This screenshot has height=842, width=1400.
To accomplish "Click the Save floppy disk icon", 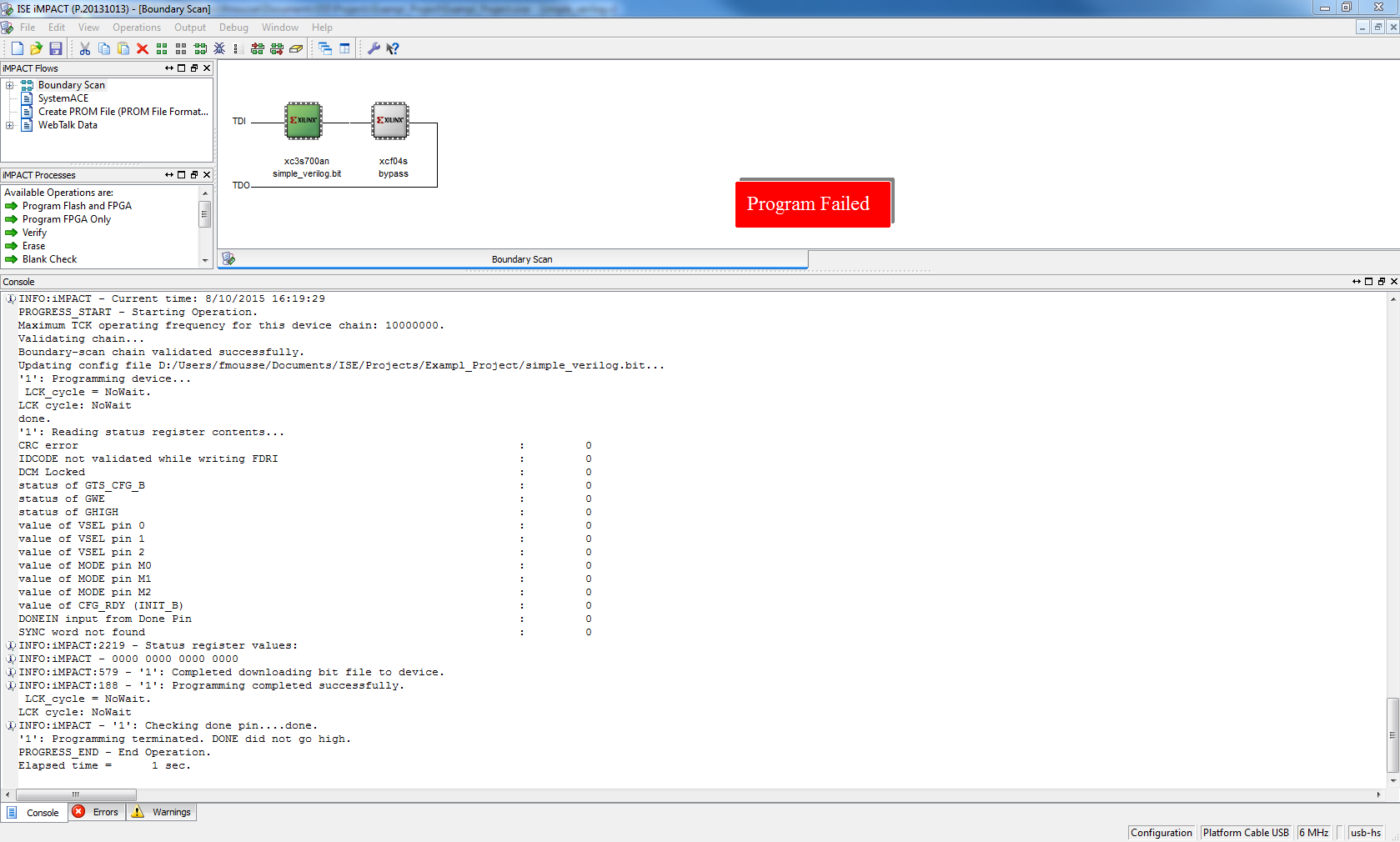I will [56, 49].
